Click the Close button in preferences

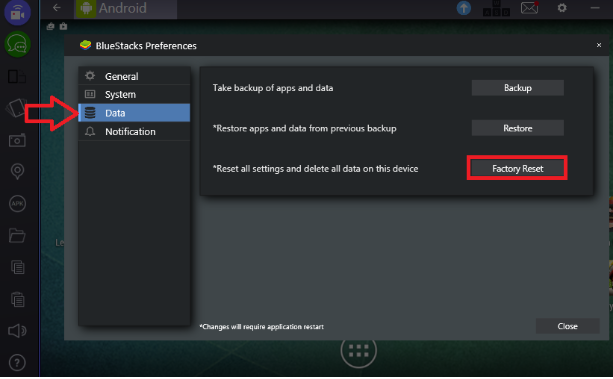[567, 326]
